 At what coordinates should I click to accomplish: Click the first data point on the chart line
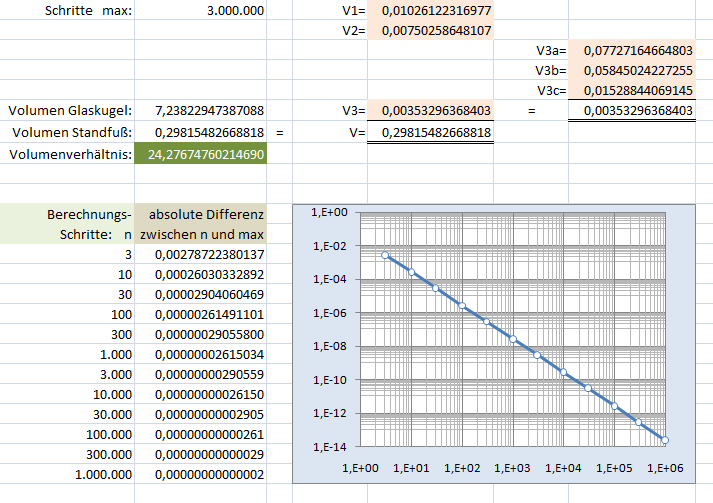pos(386,255)
